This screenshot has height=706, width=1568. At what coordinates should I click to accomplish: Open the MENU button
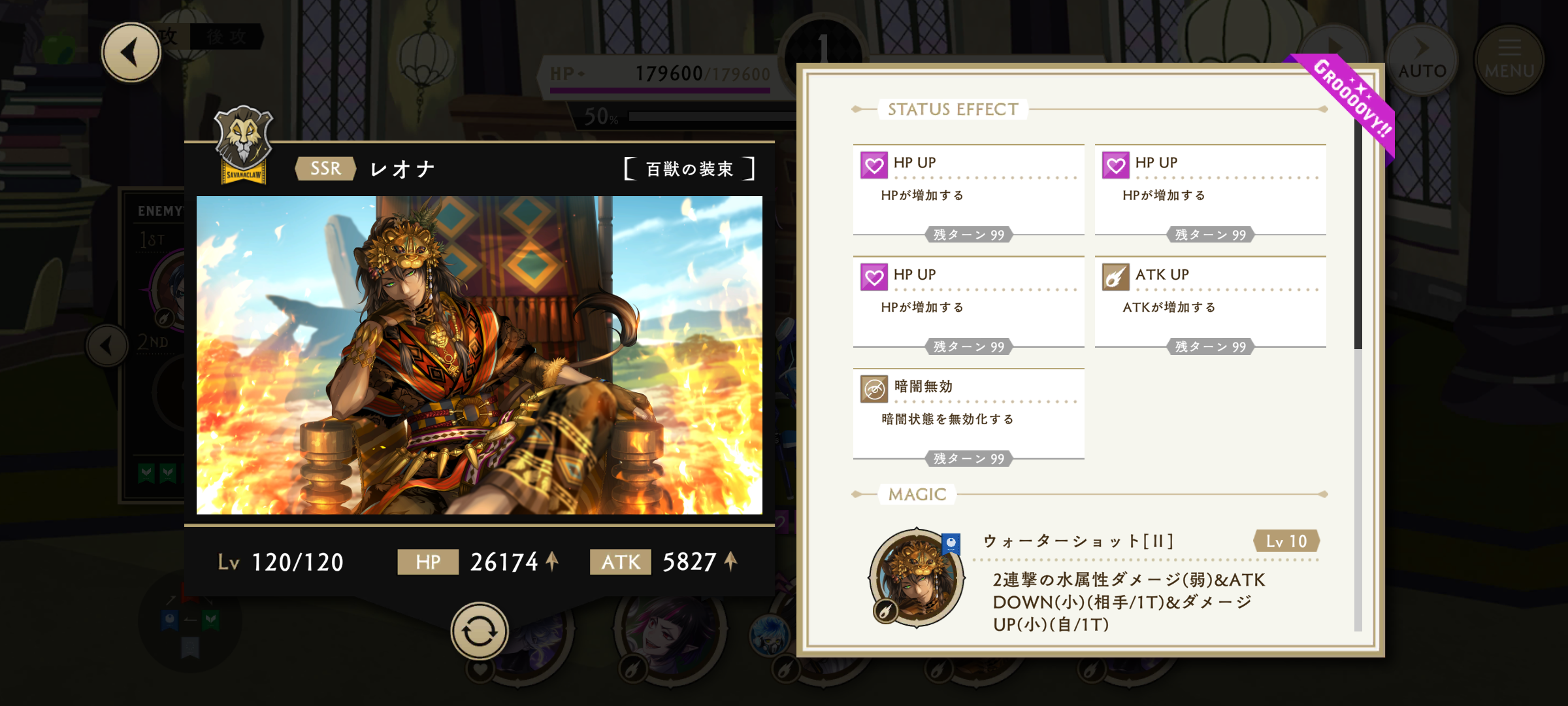[x=1509, y=60]
